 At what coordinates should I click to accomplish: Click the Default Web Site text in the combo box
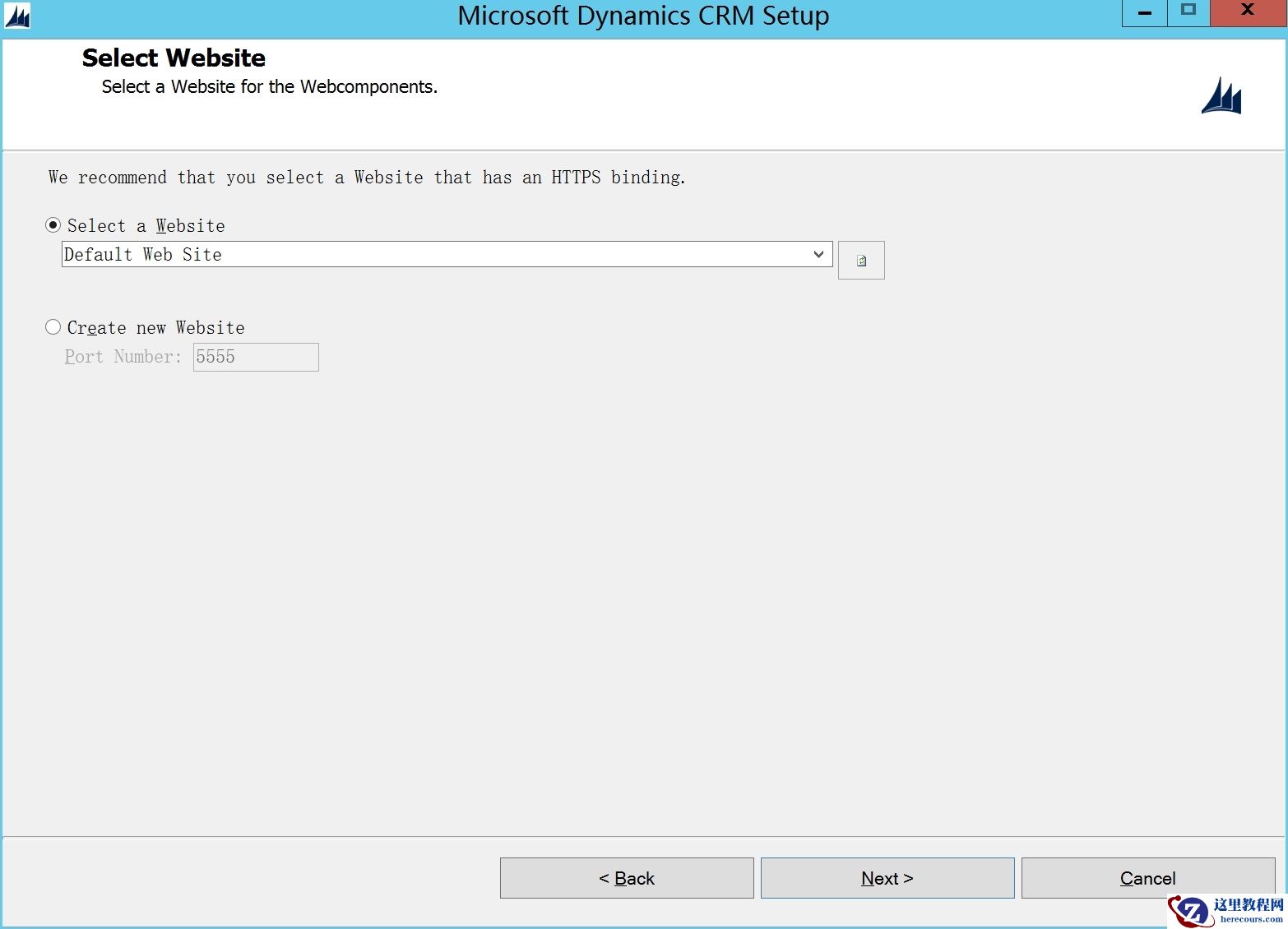pyautogui.click(x=142, y=254)
